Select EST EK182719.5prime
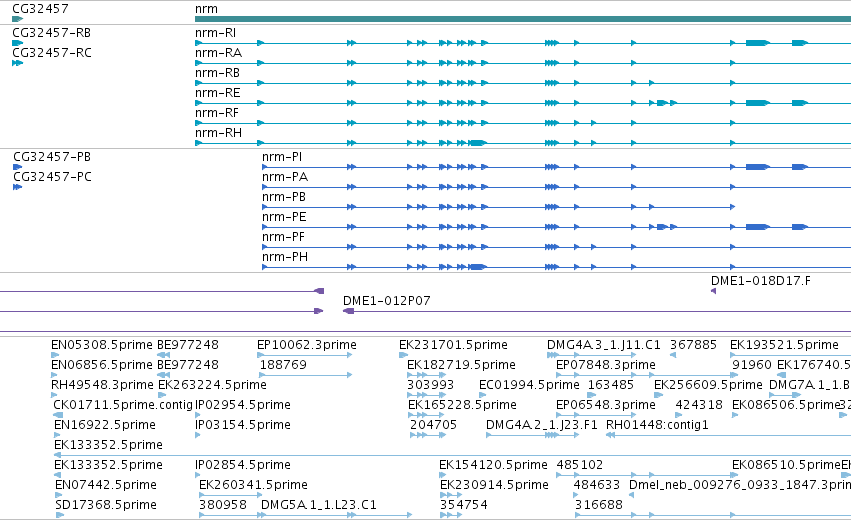 [461, 365]
